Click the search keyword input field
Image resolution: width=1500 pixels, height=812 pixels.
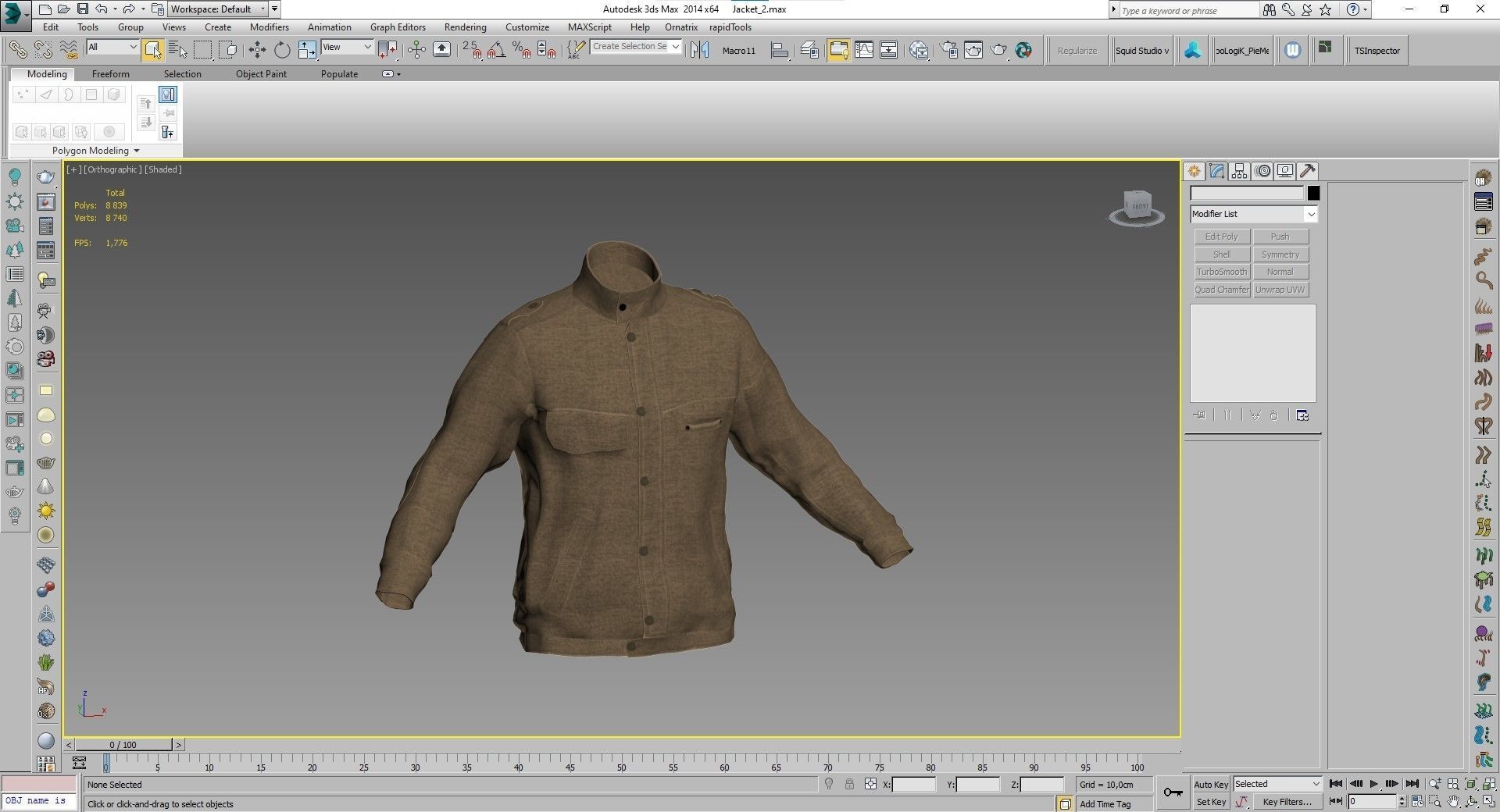1189,10
